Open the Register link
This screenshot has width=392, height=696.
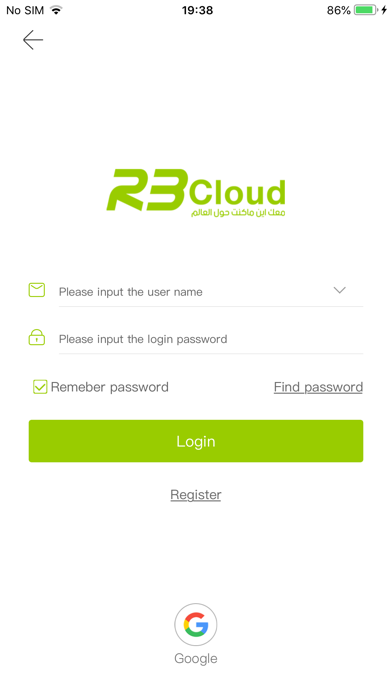(196, 494)
